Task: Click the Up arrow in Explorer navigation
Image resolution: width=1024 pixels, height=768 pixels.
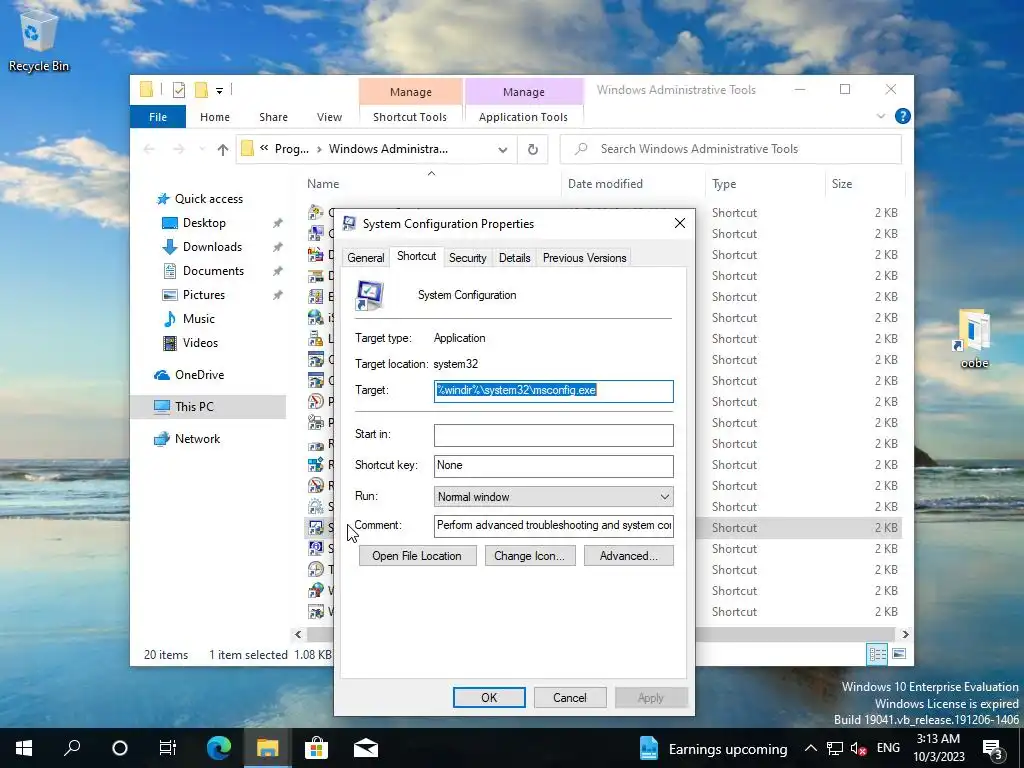Action: [x=223, y=150]
